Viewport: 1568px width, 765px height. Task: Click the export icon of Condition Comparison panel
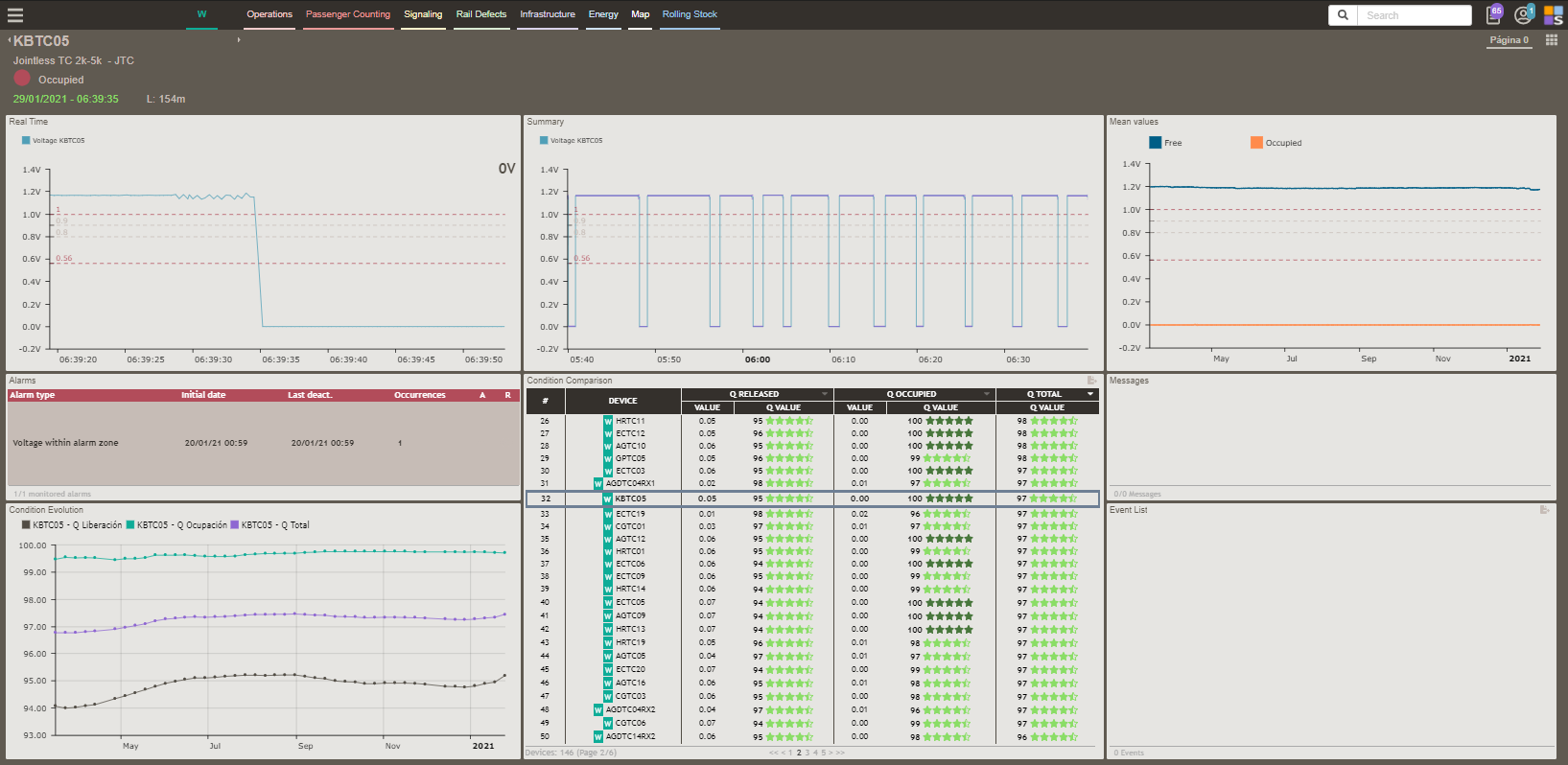click(1091, 381)
